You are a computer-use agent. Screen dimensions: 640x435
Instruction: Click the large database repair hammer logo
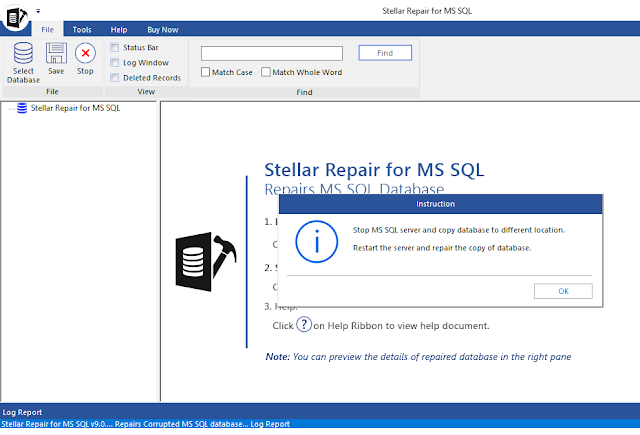[206, 262]
